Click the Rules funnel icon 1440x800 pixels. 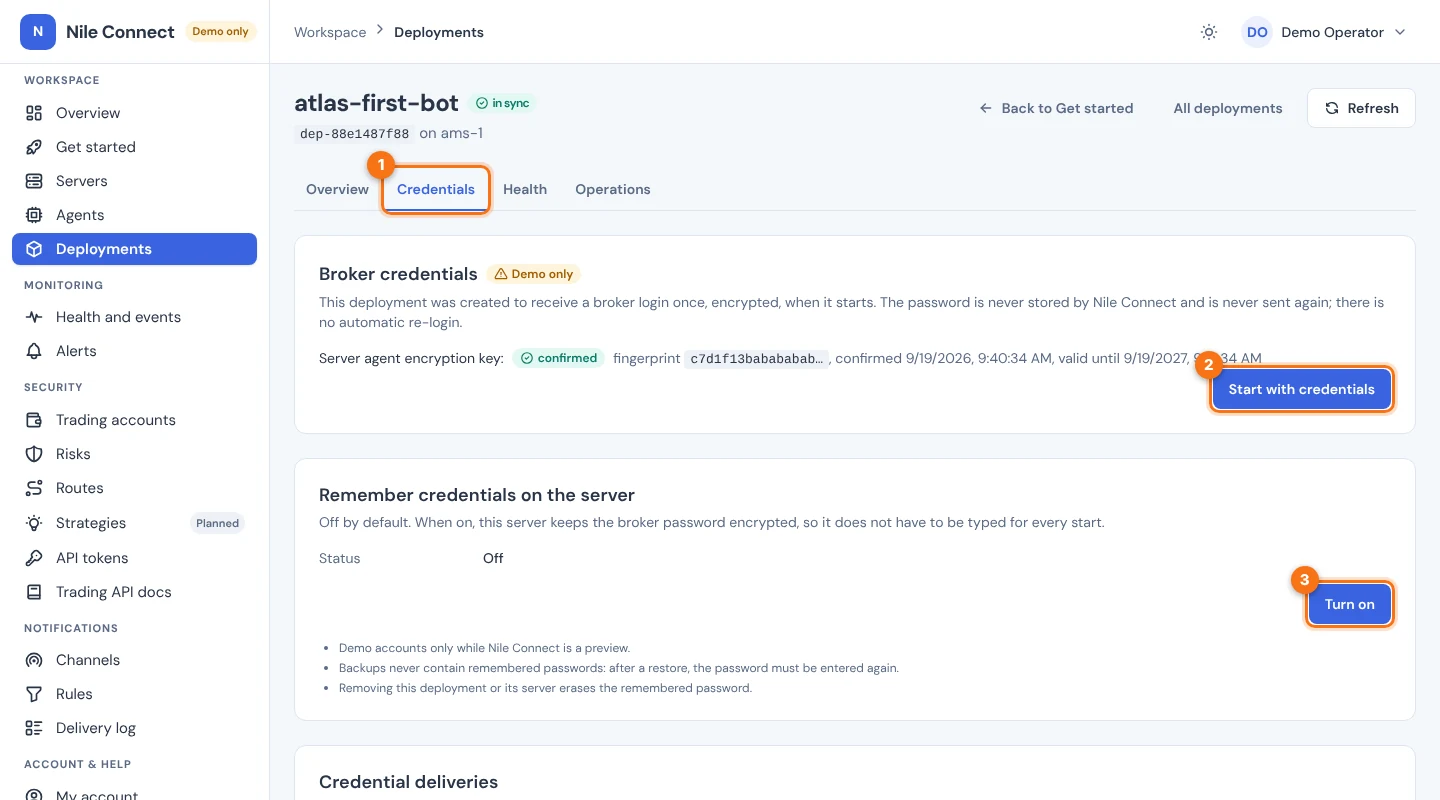(x=34, y=694)
